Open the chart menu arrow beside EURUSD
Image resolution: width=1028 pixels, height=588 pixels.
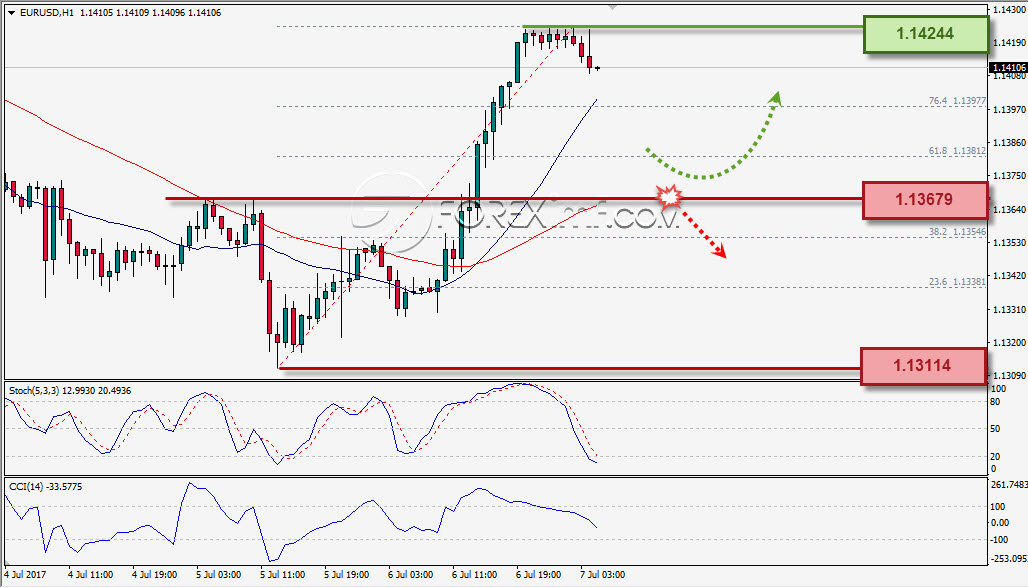[11, 12]
